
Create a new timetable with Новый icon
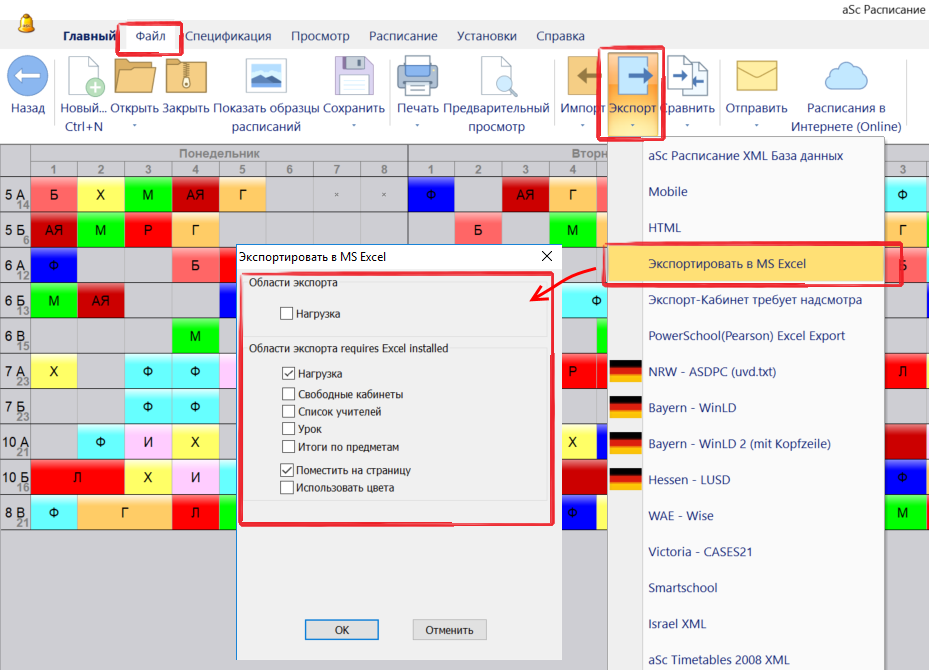[84, 77]
